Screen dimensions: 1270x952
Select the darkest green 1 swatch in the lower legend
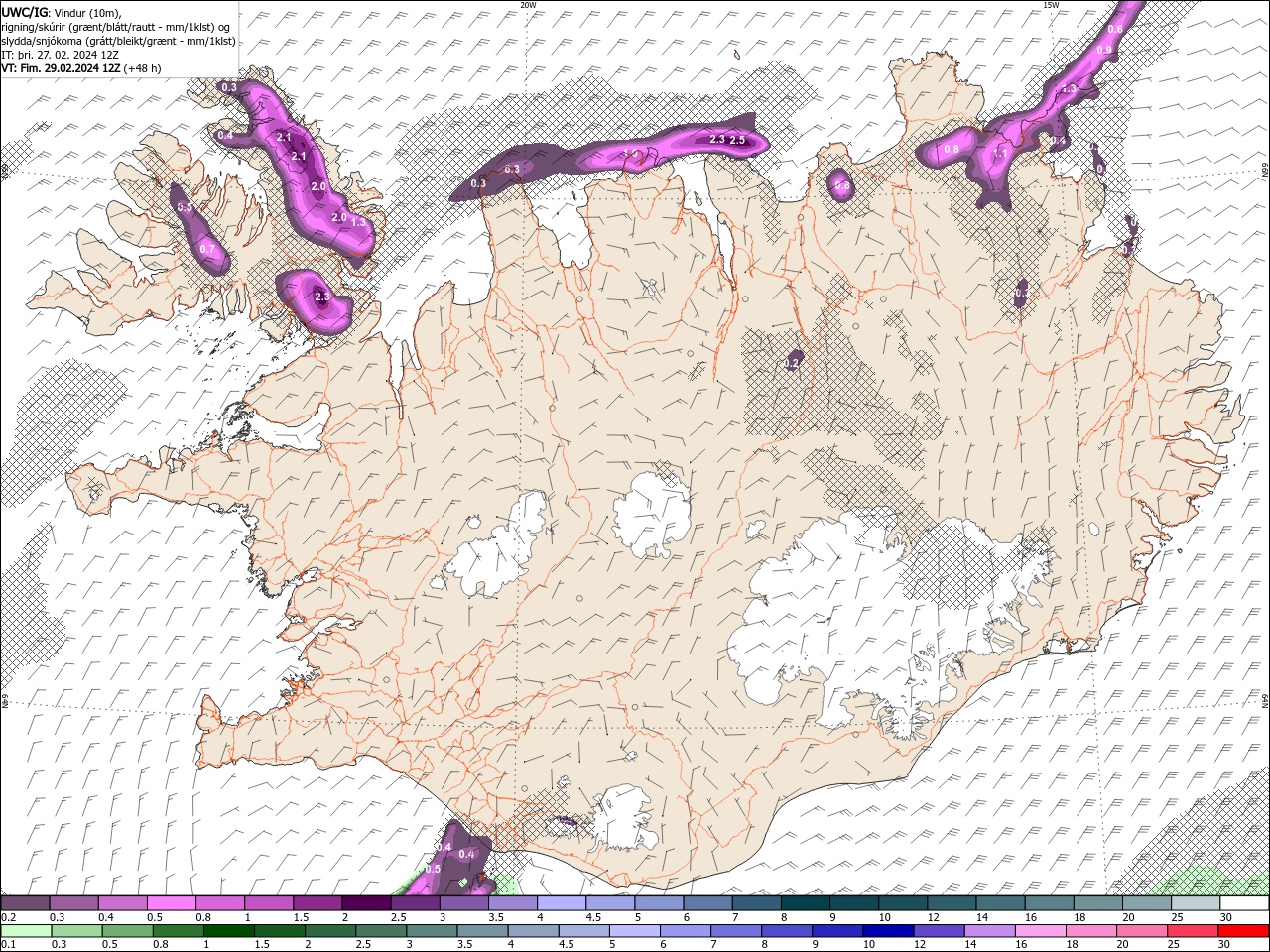tap(229, 931)
